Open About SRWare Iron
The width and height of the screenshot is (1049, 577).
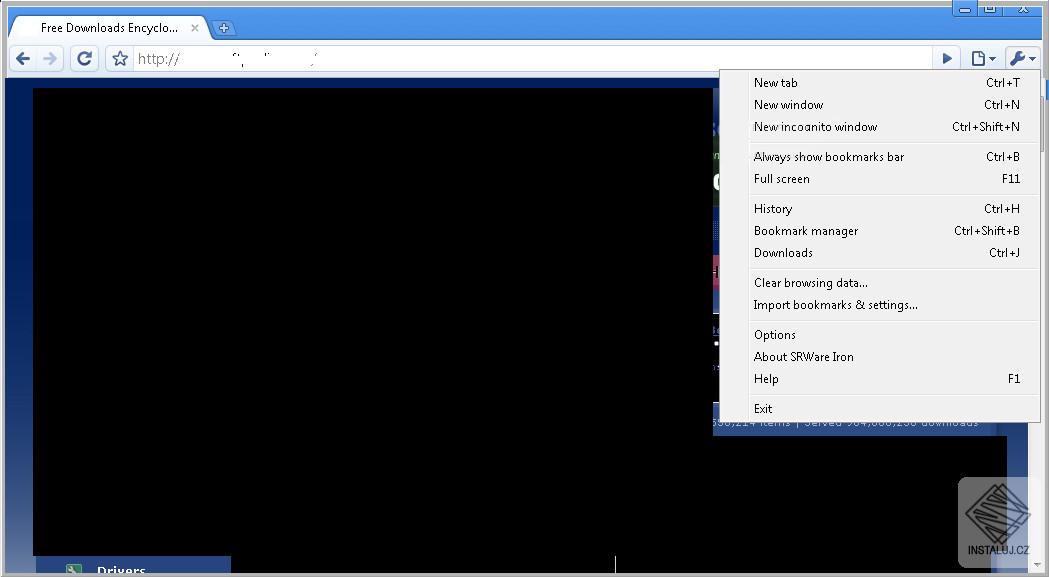point(803,357)
